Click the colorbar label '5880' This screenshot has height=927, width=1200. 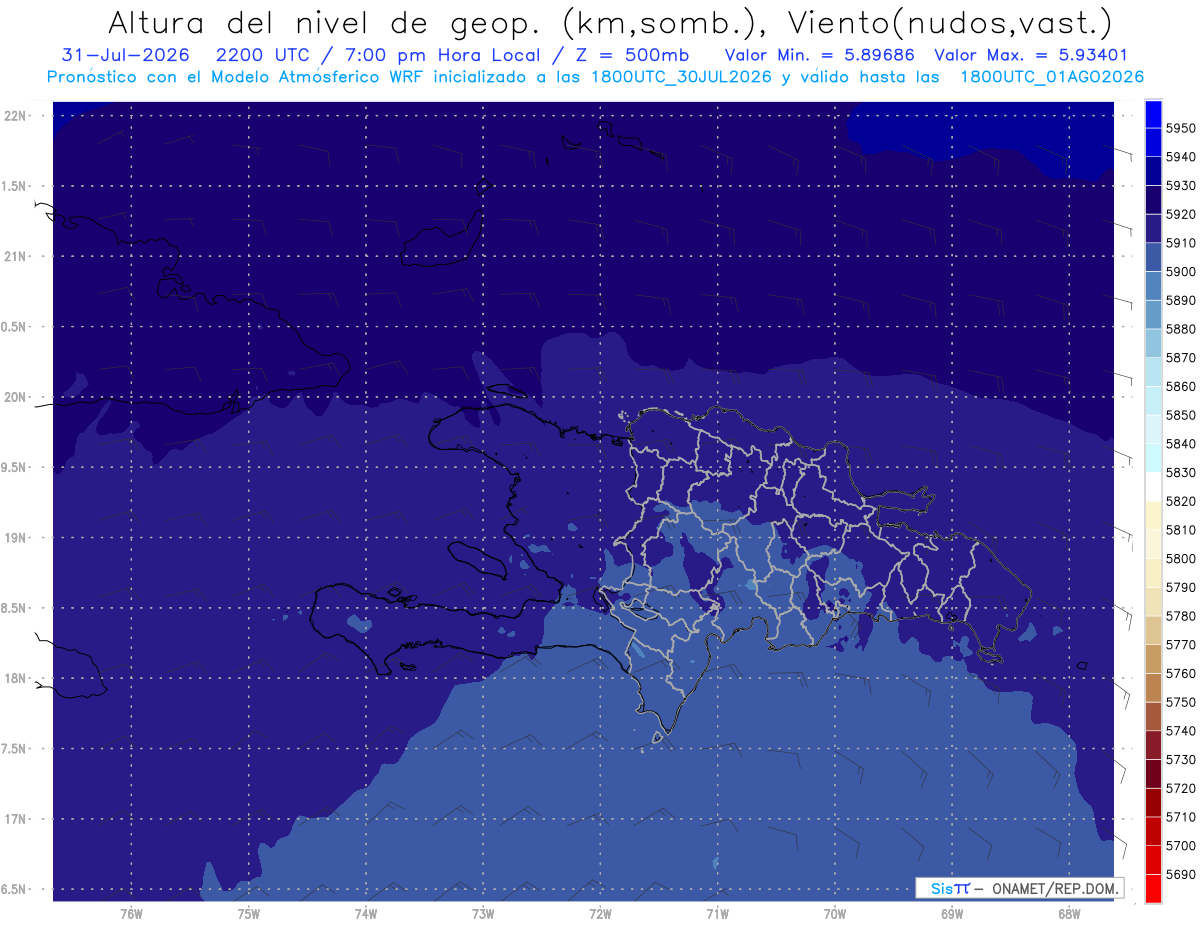pyautogui.click(x=1180, y=329)
